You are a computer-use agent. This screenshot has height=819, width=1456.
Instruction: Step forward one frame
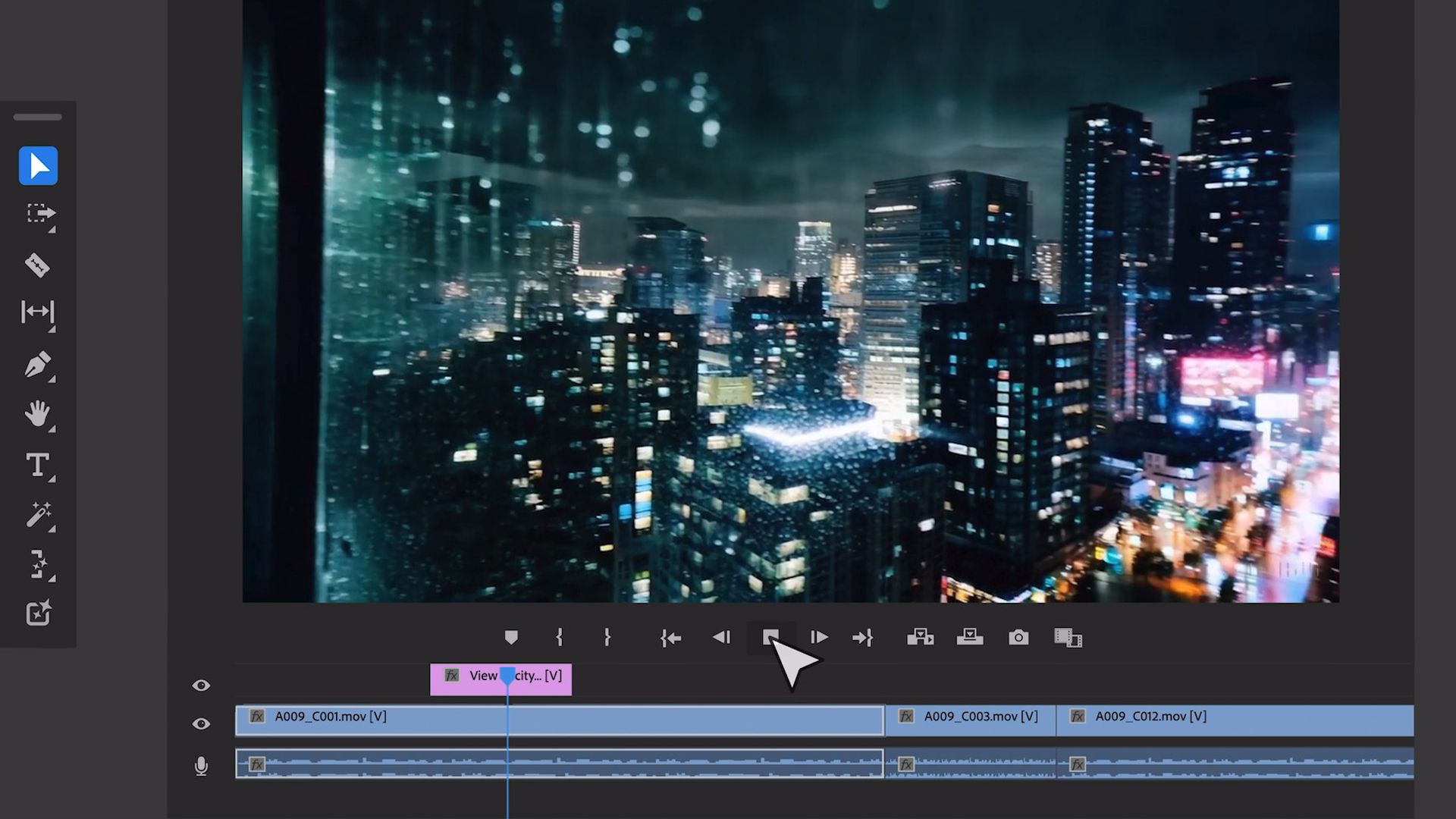[818, 638]
